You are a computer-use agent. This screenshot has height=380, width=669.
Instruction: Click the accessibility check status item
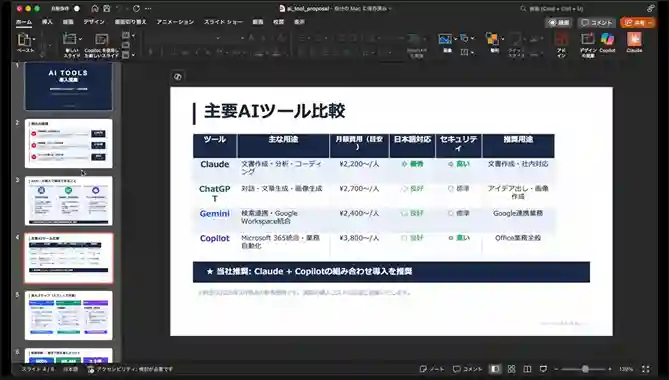130,369
